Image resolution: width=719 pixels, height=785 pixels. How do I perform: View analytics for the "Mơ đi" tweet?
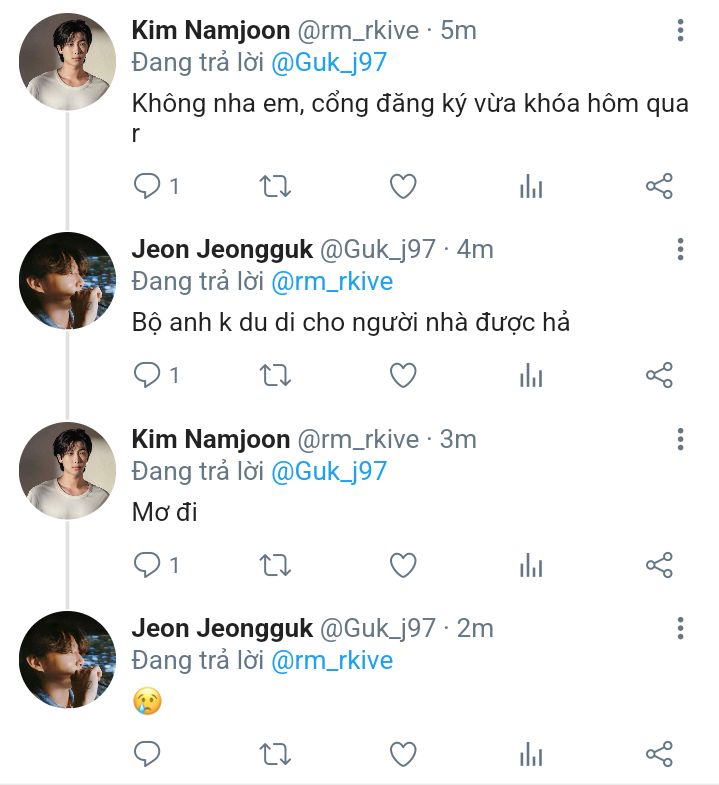click(531, 565)
